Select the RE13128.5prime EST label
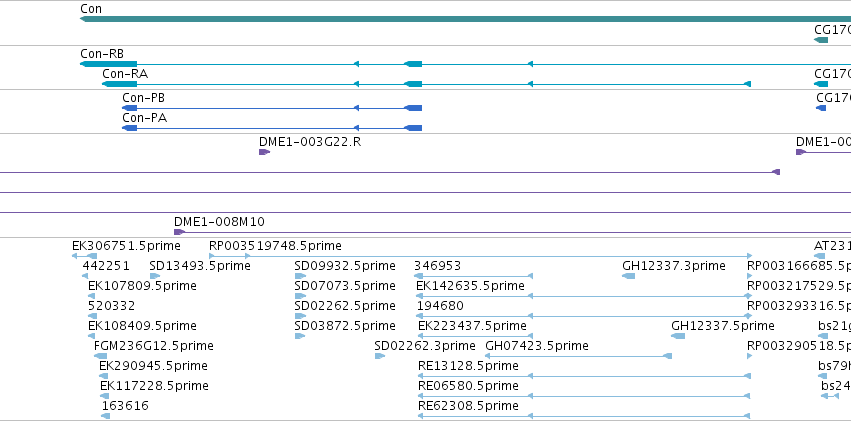851x421 pixels. coord(468,366)
